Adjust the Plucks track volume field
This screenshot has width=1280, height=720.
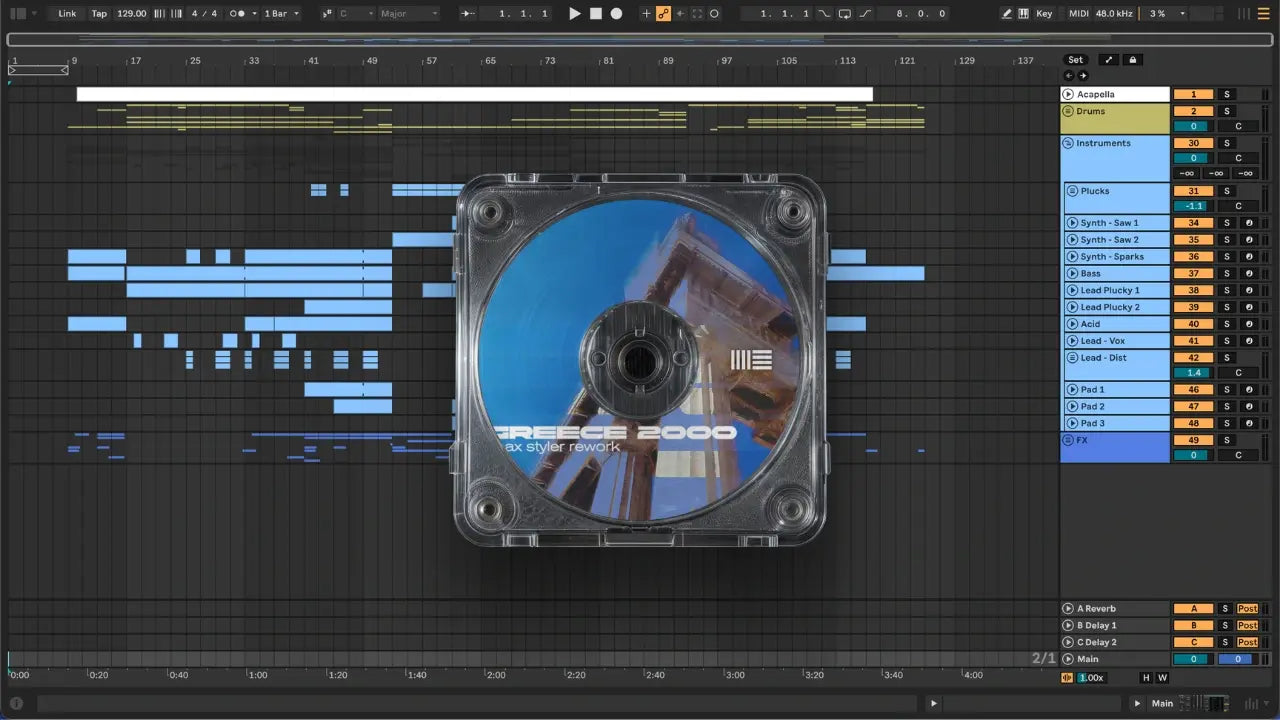(1193, 206)
